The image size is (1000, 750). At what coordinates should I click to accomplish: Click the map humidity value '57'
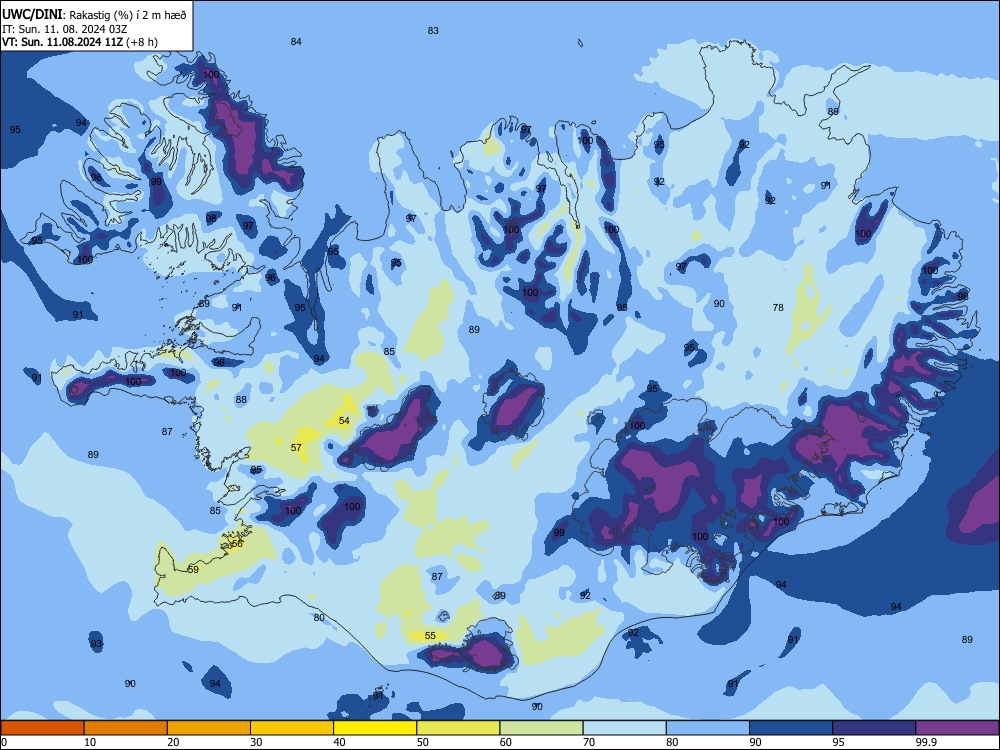296,448
